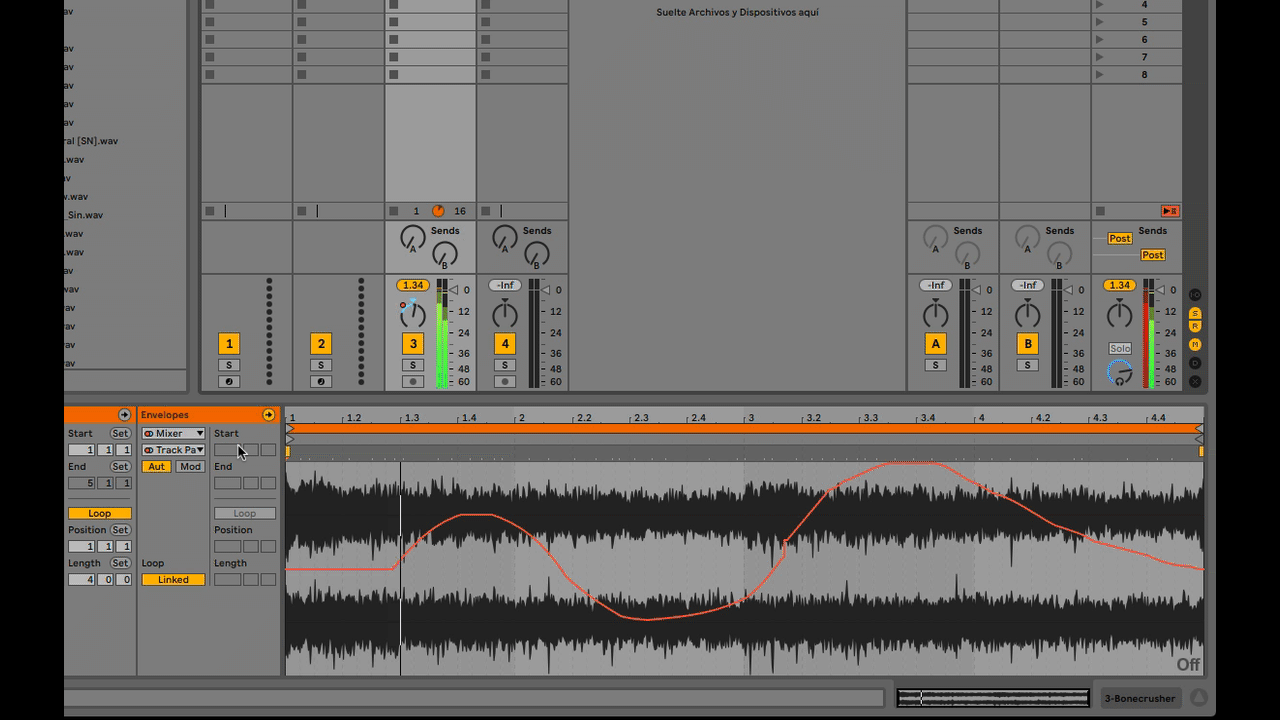
Task: Click the Set button beside End
Action: [120, 467]
